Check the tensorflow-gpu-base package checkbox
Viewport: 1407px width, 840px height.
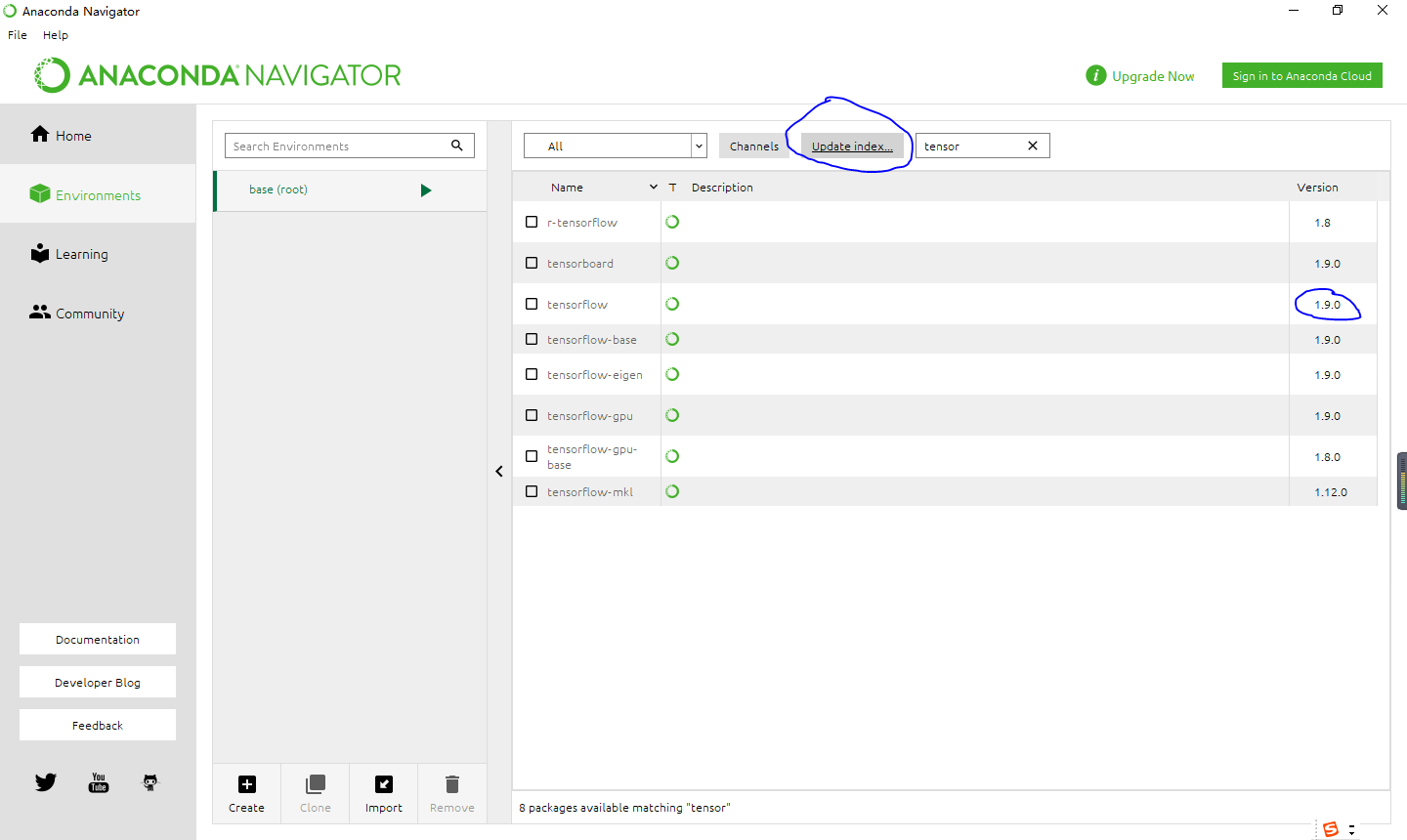(x=532, y=456)
